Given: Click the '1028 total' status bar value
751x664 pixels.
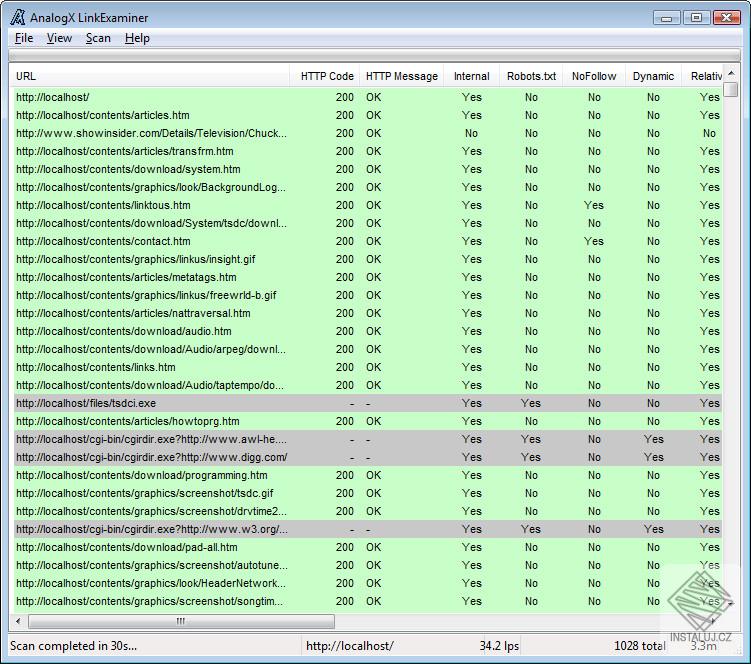Looking at the screenshot, I should [x=640, y=646].
